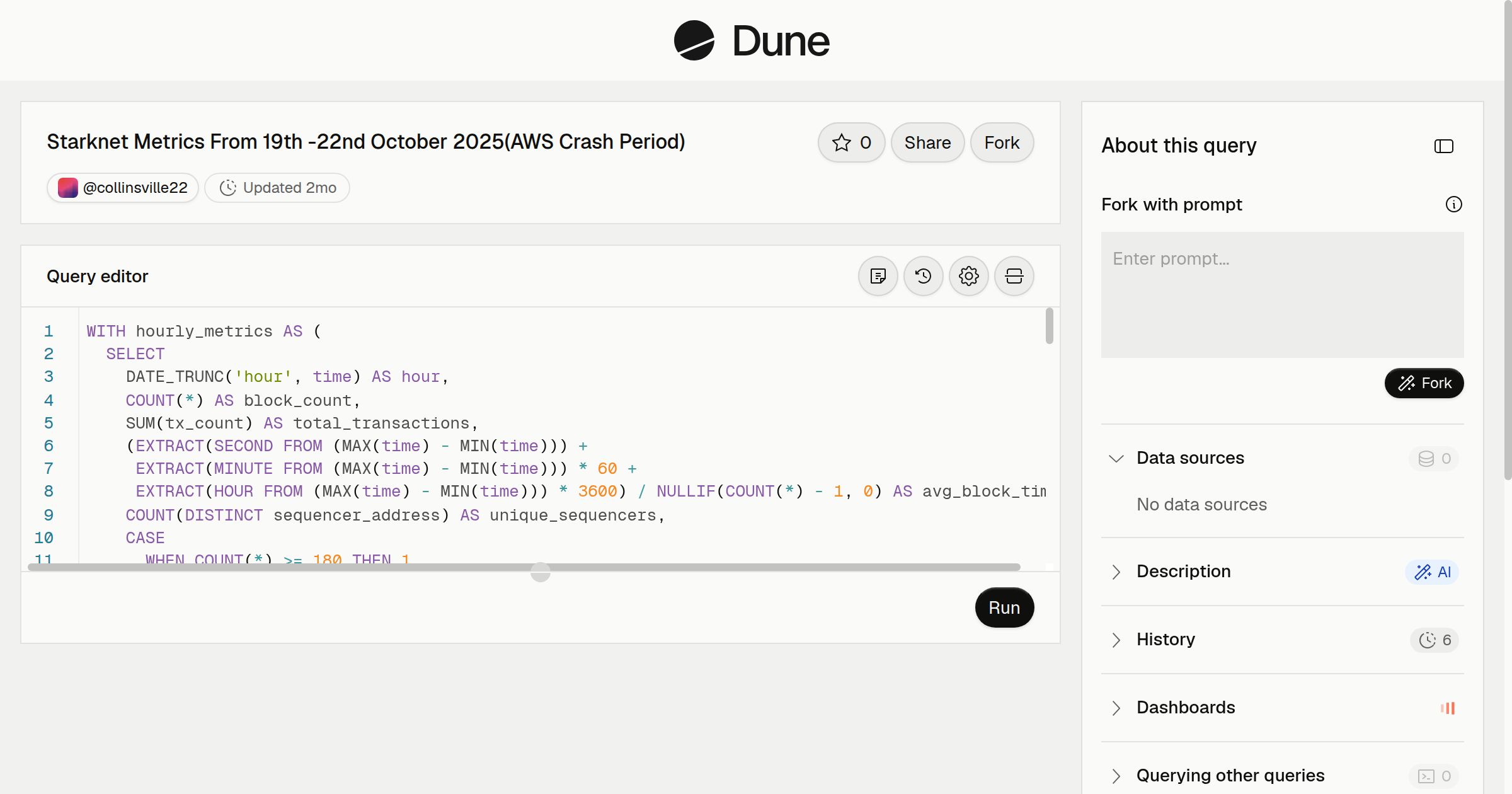Click the Querying other queries count badge
The image size is (1512, 794).
(1434, 776)
